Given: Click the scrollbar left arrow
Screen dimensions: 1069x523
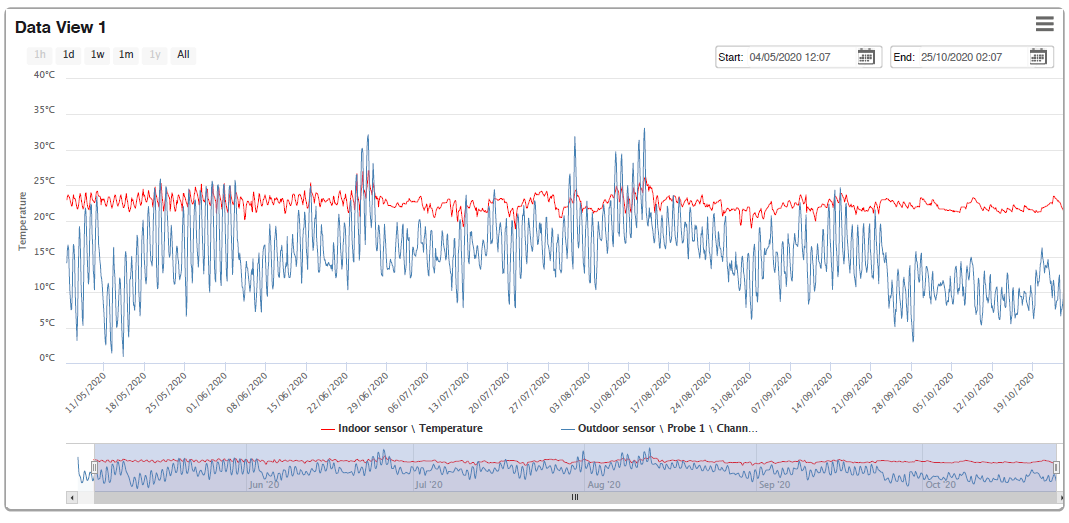Looking at the screenshot, I should coord(72,498).
